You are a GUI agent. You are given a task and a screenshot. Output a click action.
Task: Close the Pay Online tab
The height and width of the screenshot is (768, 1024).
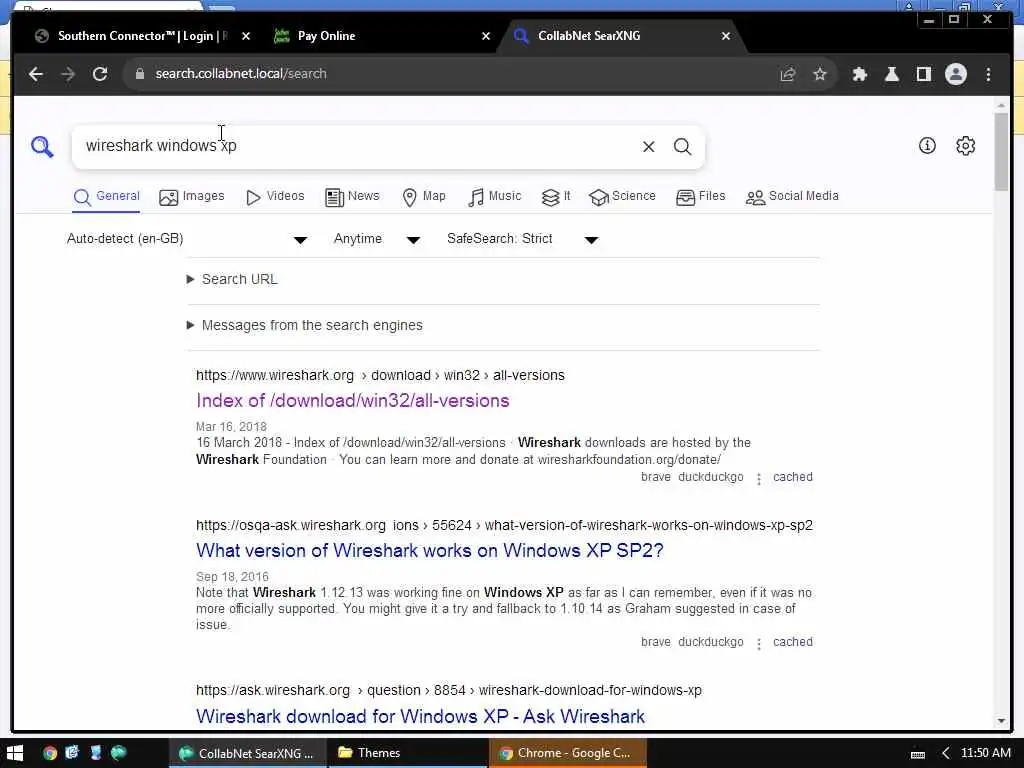[485, 37]
